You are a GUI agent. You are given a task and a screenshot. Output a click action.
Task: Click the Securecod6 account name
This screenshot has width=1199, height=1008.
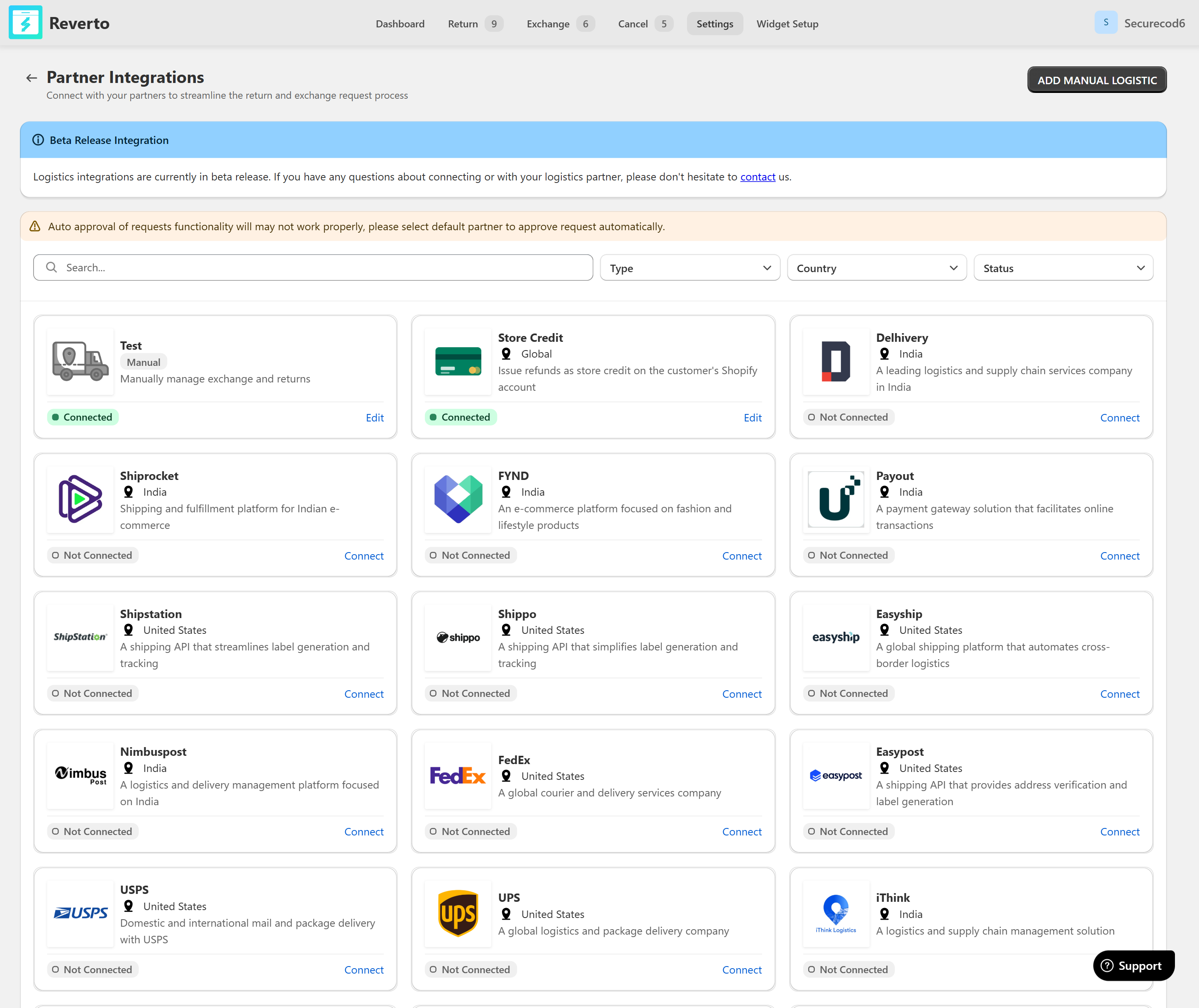(1154, 23)
